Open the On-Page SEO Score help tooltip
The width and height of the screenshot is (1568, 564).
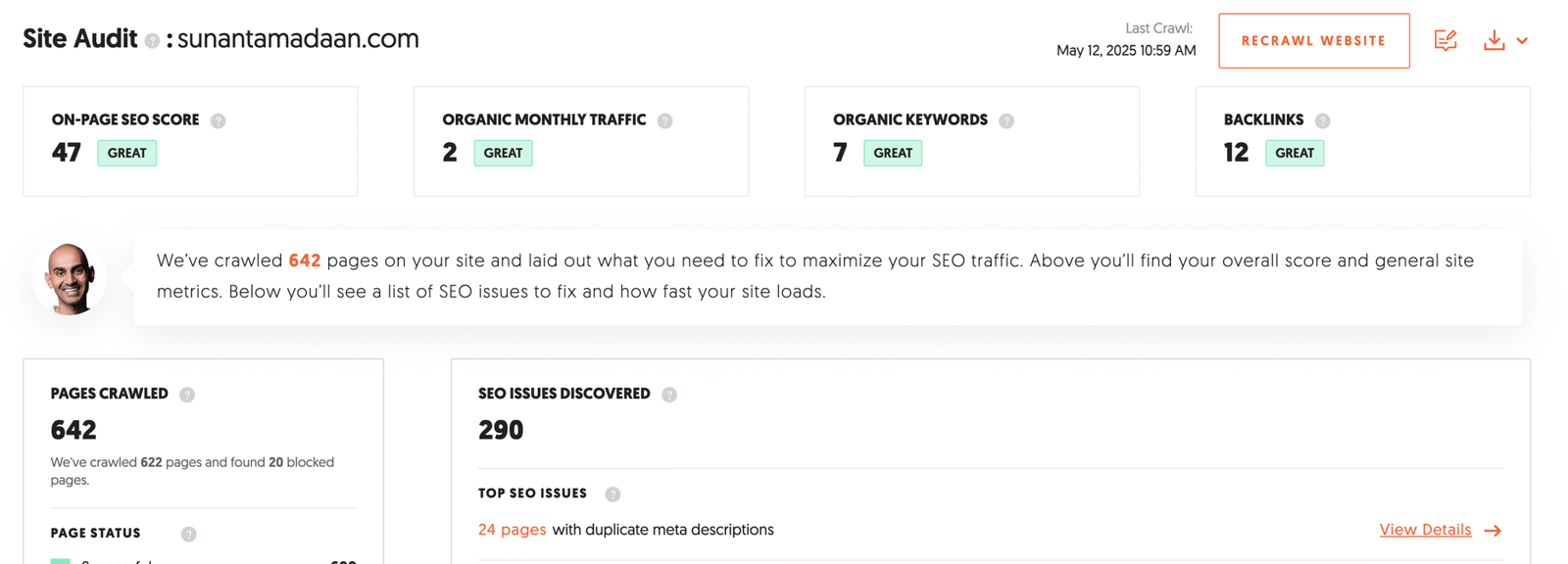pos(219,120)
